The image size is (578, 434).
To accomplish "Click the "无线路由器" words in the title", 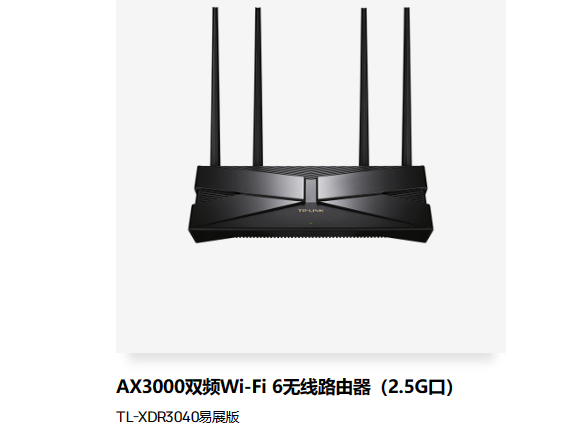I will click(x=326, y=387).
